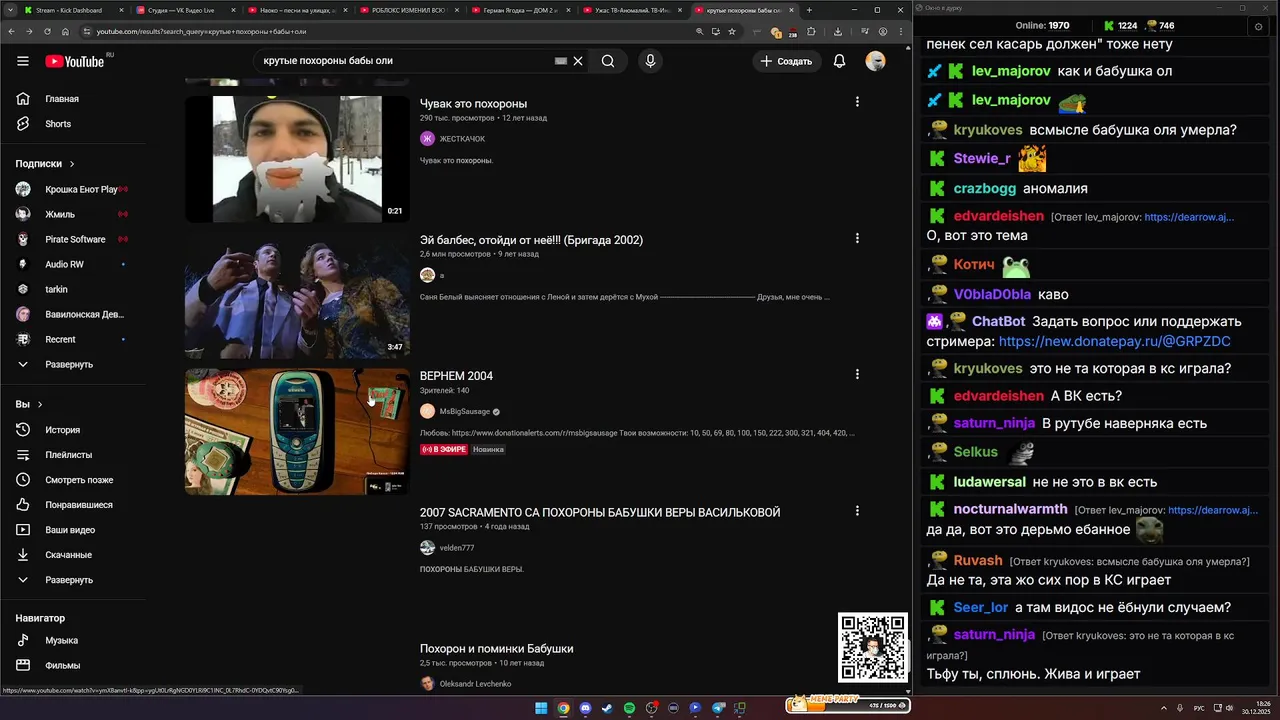Open a new browser tab
1280x720 pixels.
811,10
